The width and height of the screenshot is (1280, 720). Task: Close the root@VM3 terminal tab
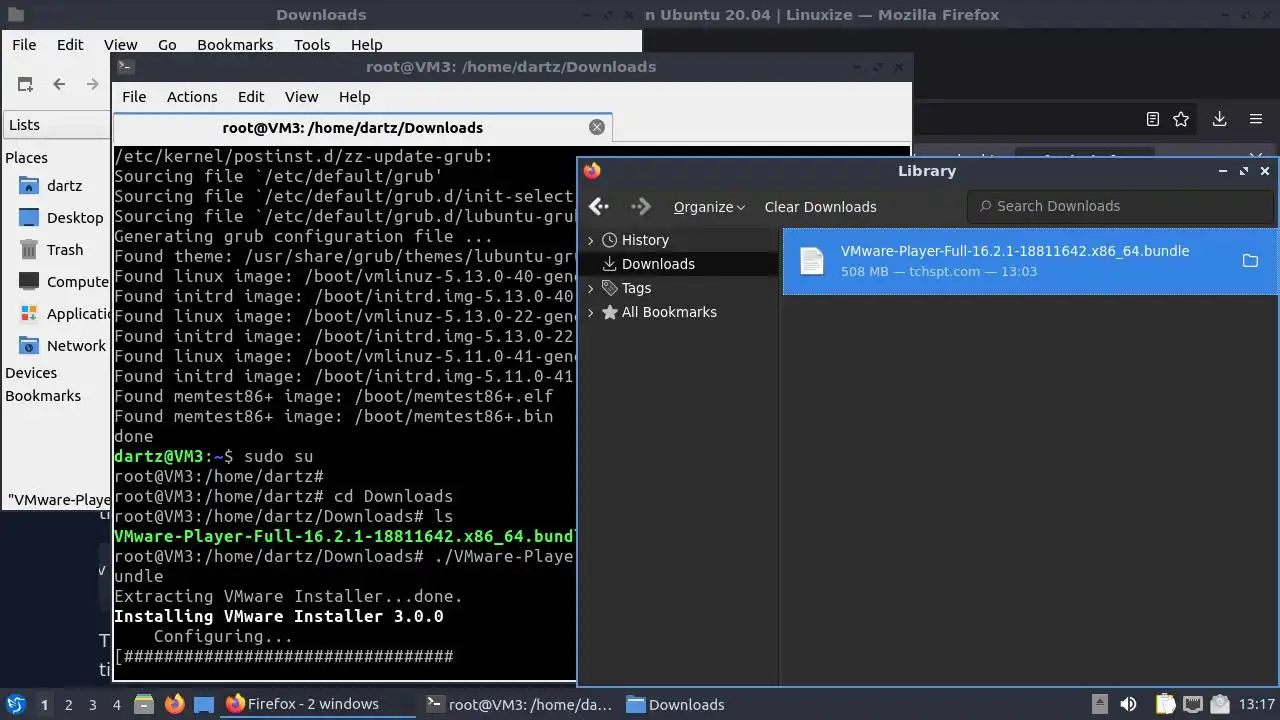click(597, 127)
